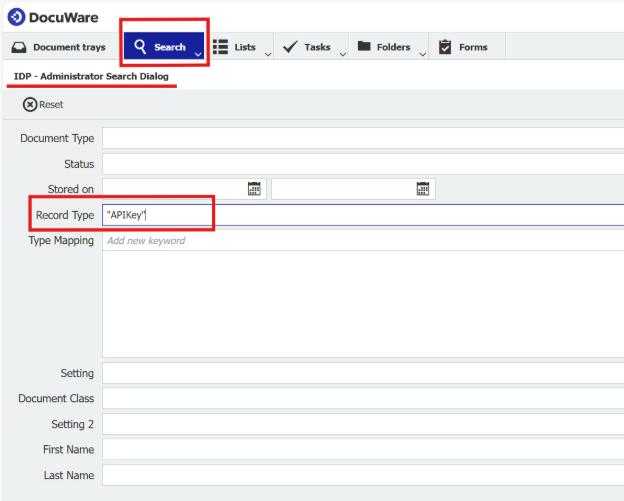The height and width of the screenshot is (501, 624).
Task: Select the Folders icon in the toolbar
Action: [x=364, y=47]
